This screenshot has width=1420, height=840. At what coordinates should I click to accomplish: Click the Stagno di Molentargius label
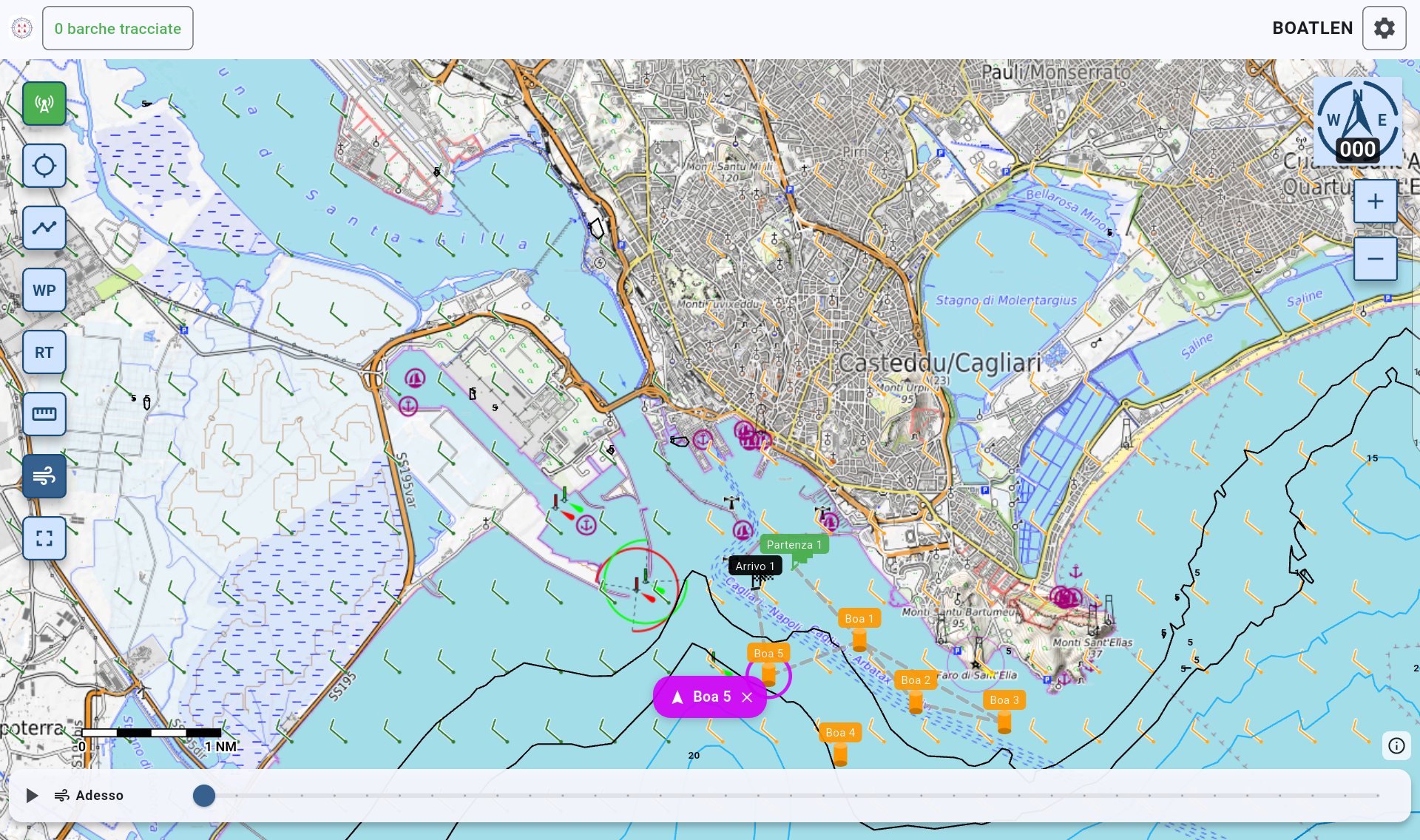pyautogui.click(x=1007, y=300)
